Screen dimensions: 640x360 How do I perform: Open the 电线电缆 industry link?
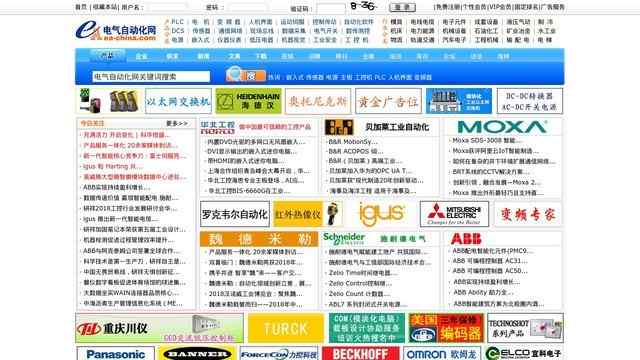(x=422, y=22)
